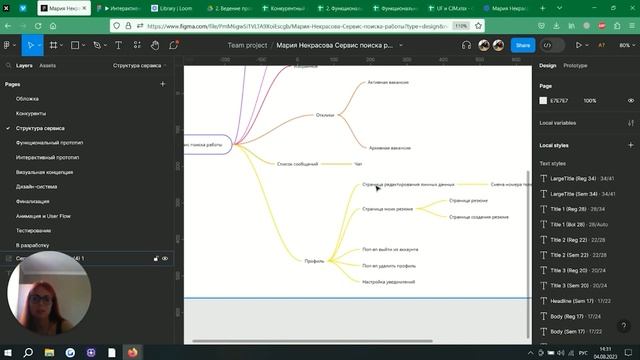Select the Rectangle shape tool

click(75, 45)
